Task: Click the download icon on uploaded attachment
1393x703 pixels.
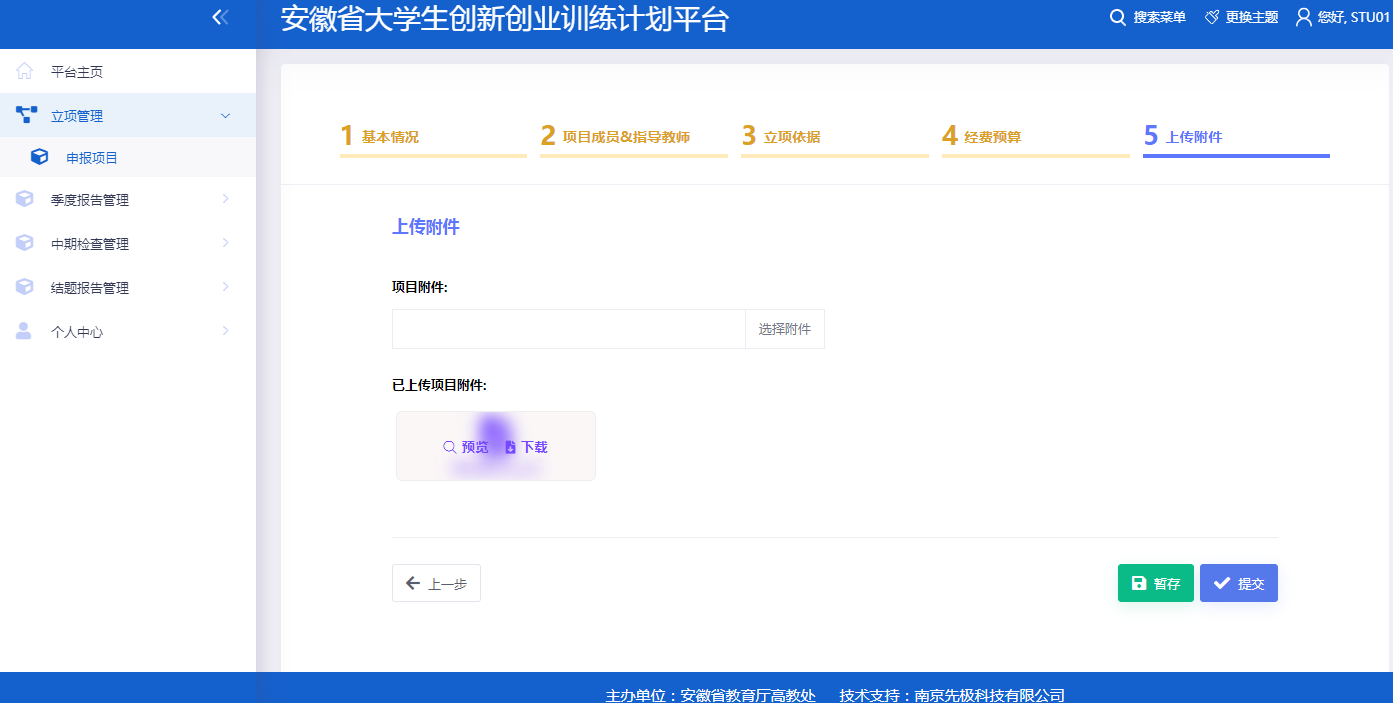Action: (x=510, y=447)
